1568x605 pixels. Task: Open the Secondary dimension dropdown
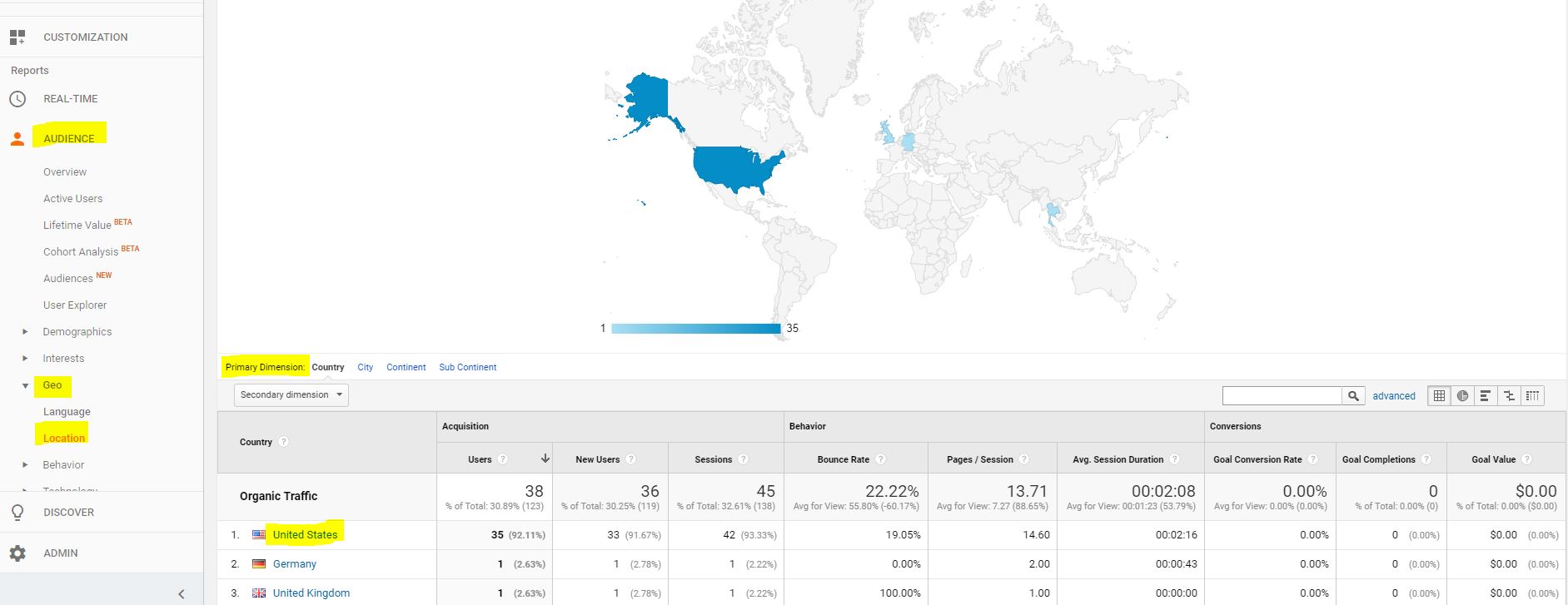click(291, 394)
